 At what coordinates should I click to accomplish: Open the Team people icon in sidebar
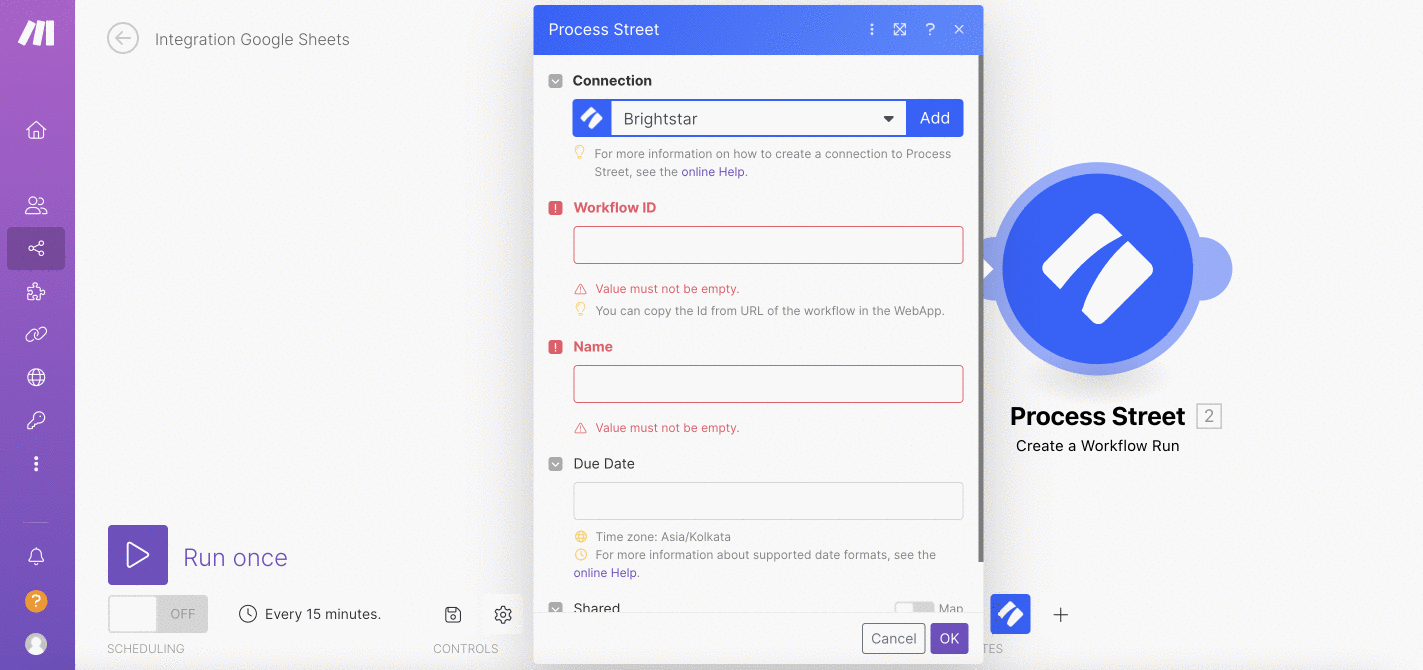pyautogui.click(x=36, y=206)
